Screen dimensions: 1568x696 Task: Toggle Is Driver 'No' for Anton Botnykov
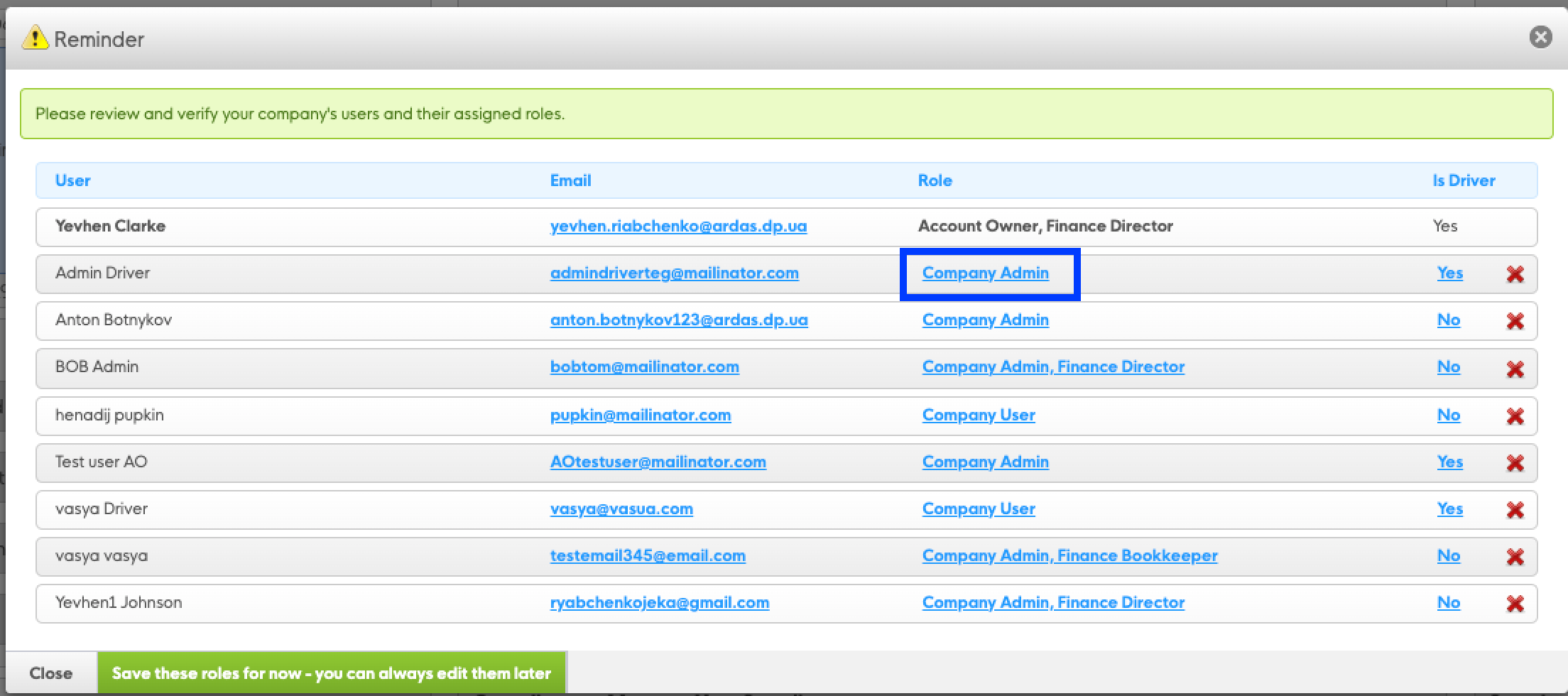(x=1448, y=320)
